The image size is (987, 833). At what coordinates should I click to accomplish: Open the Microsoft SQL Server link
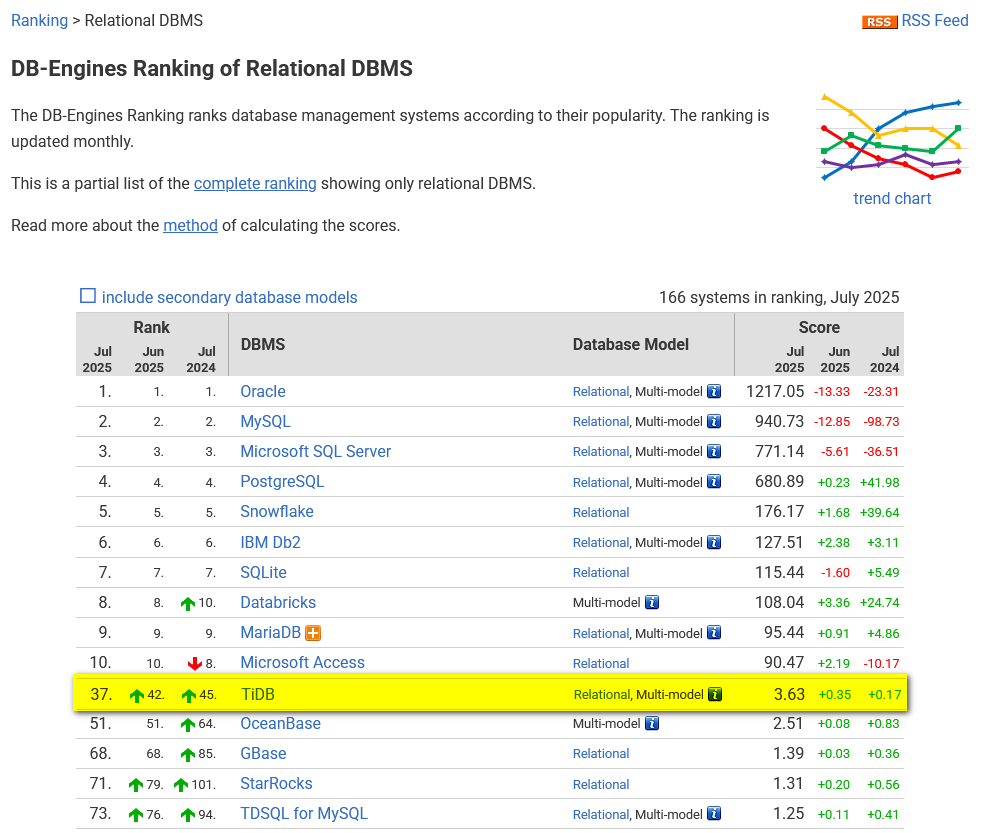[316, 451]
